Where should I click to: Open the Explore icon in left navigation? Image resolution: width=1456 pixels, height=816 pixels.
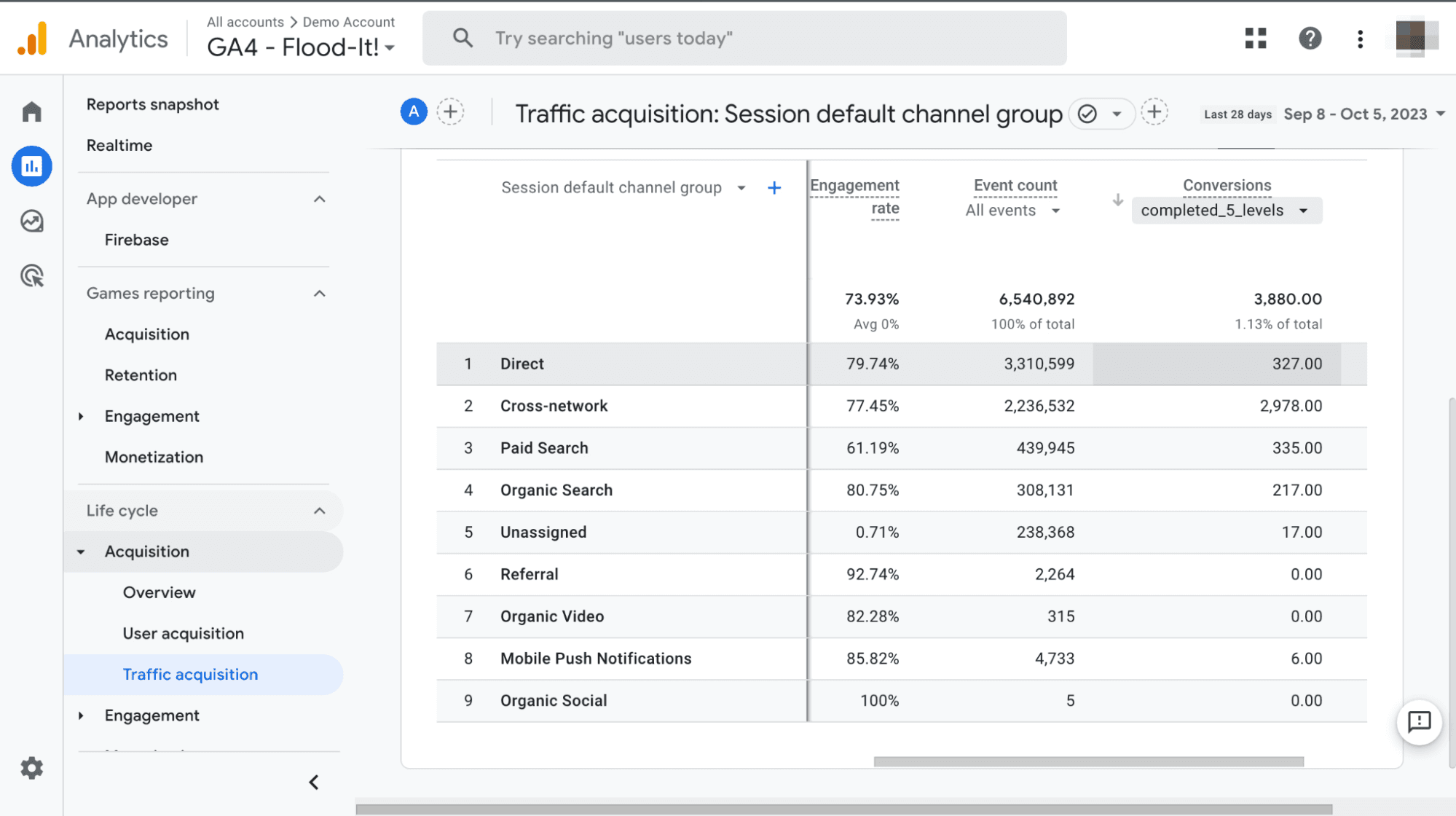[x=31, y=221]
